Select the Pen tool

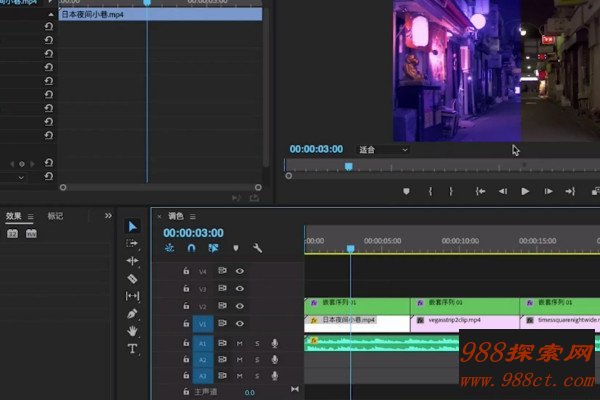coord(132,313)
